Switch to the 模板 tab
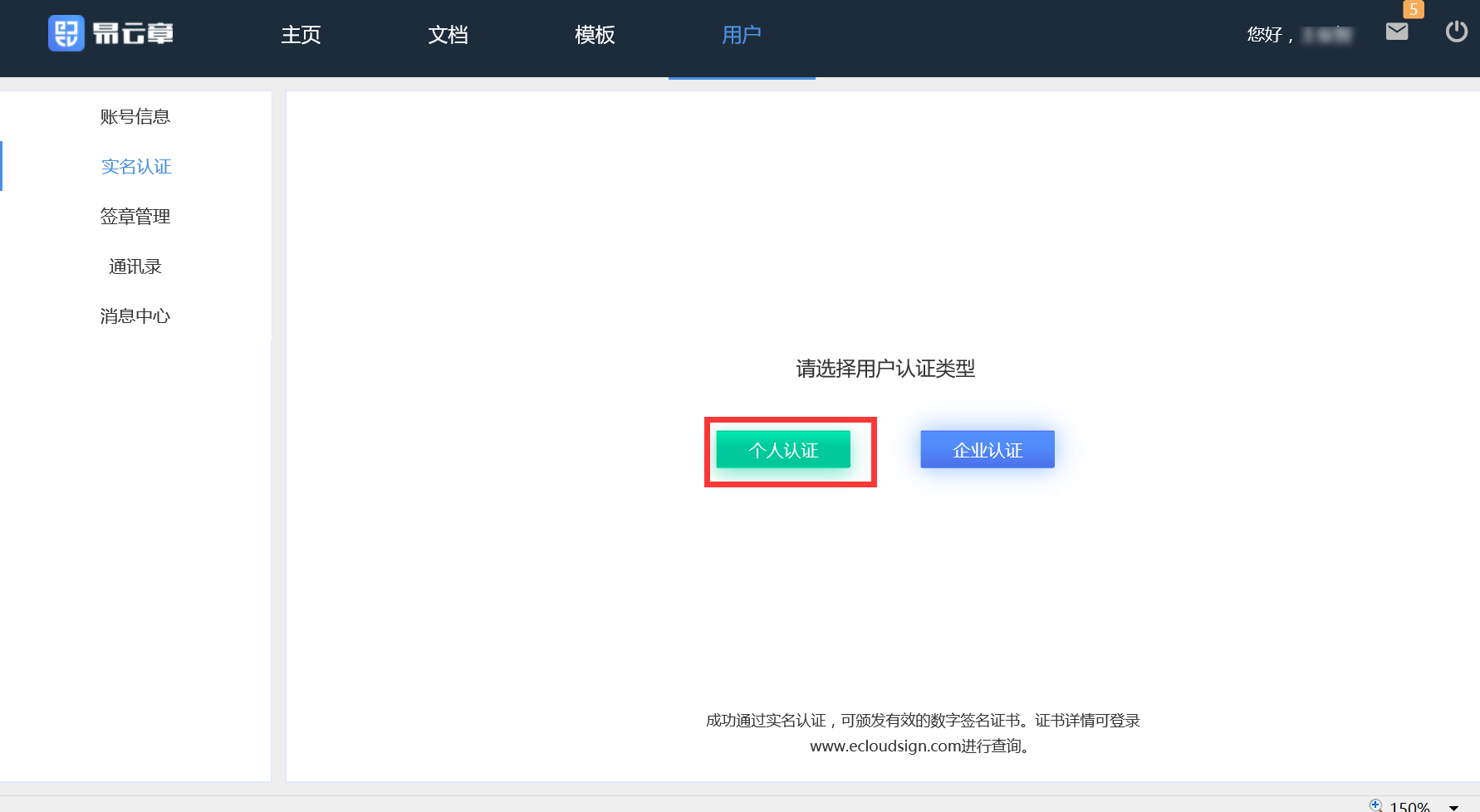 coord(595,35)
